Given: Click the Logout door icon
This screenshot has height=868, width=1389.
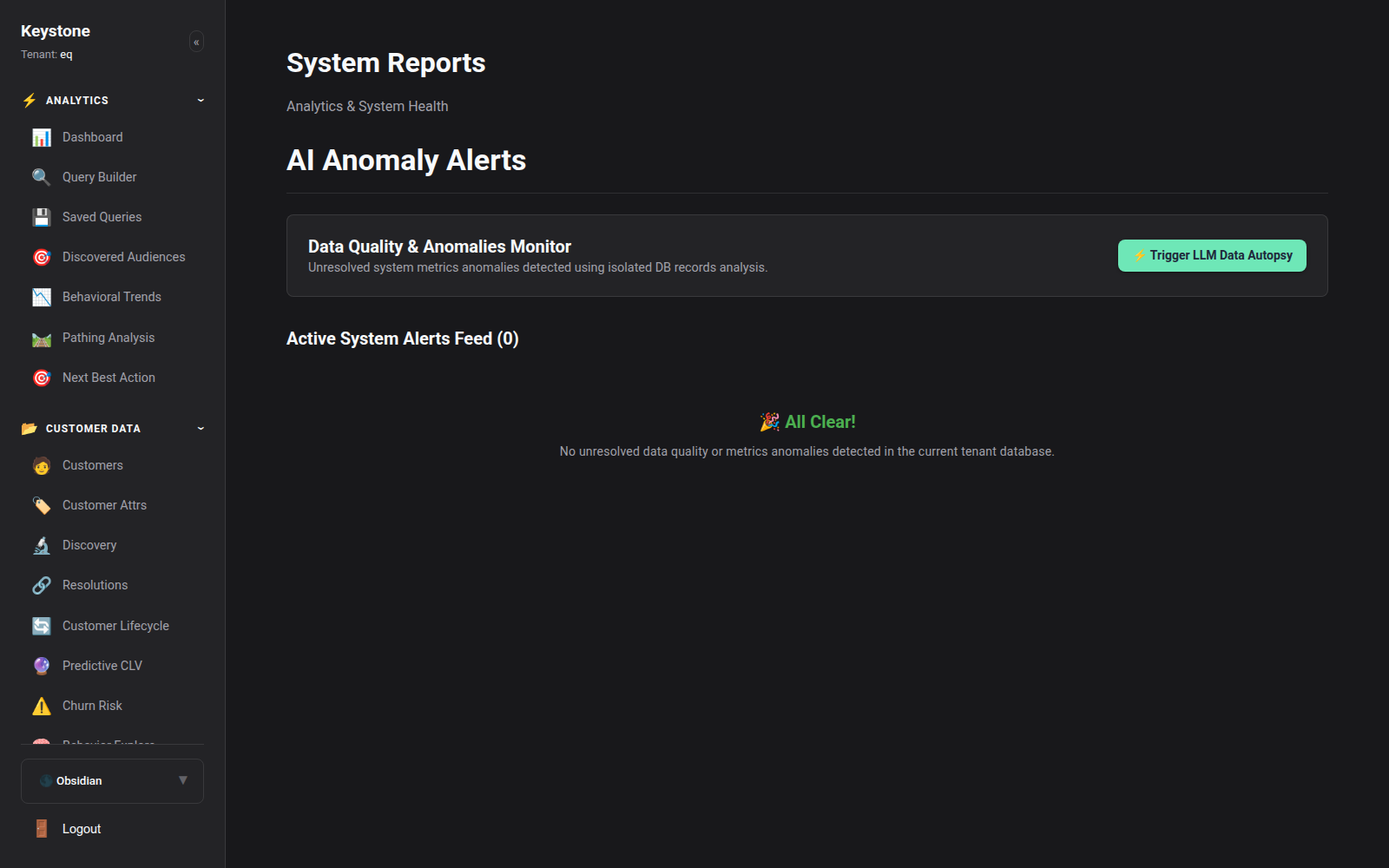Looking at the screenshot, I should point(42,829).
